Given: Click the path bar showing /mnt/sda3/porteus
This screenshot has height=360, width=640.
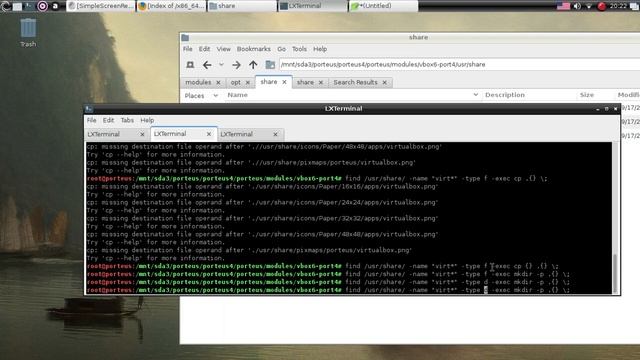Looking at the screenshot, I should [459, 64].
